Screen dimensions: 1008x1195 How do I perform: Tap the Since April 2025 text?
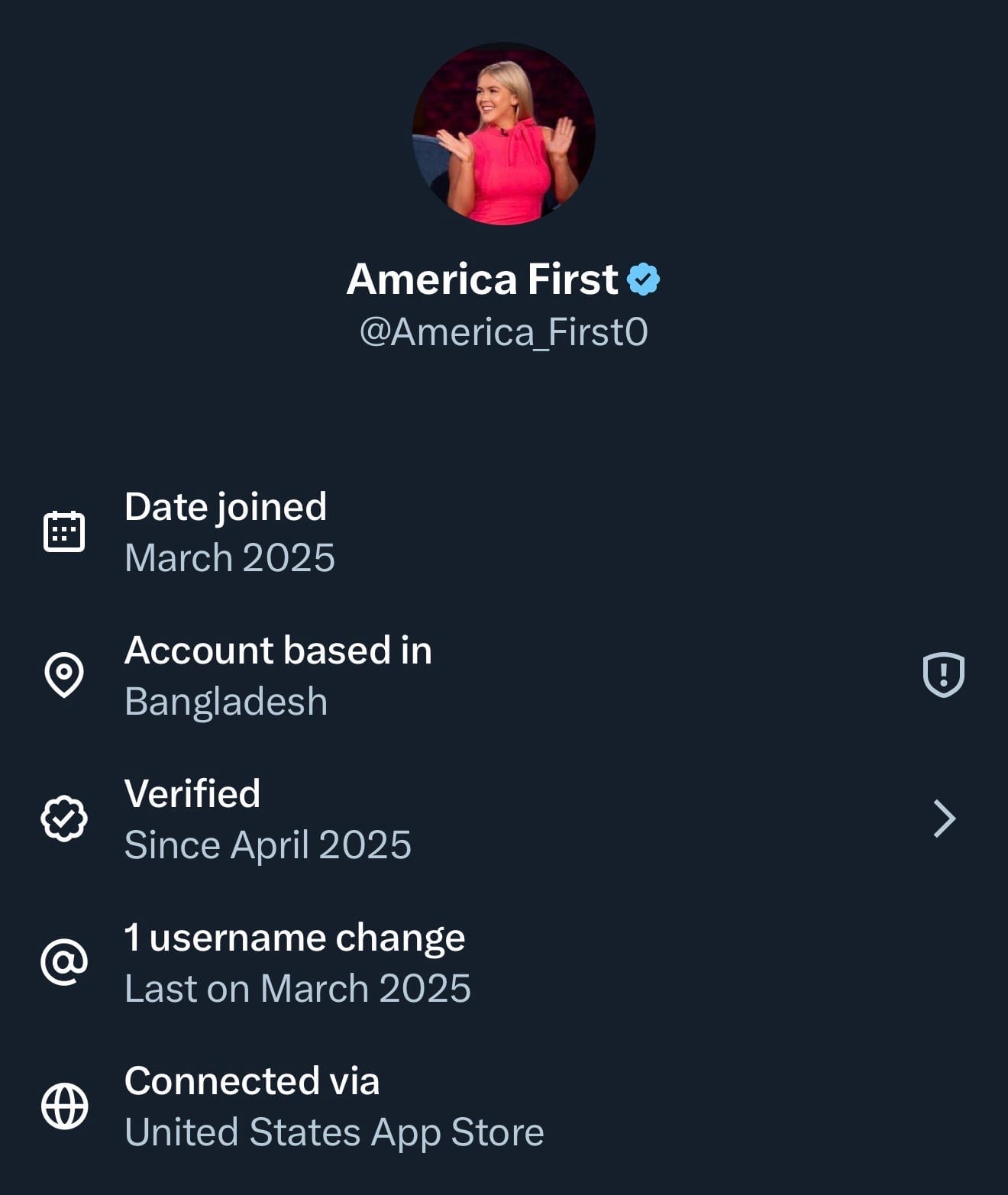pyautogui.click(x=267, y=845)
